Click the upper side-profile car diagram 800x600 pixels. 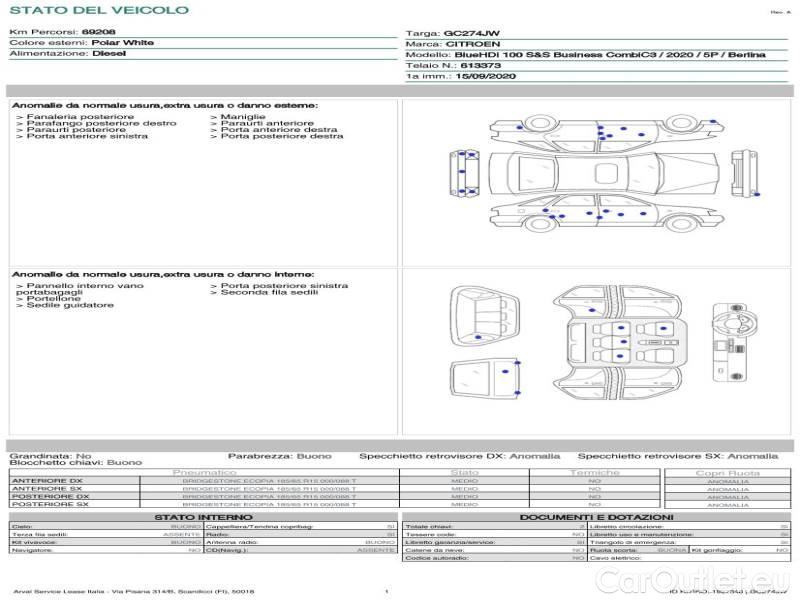click(x=598, y=129)
